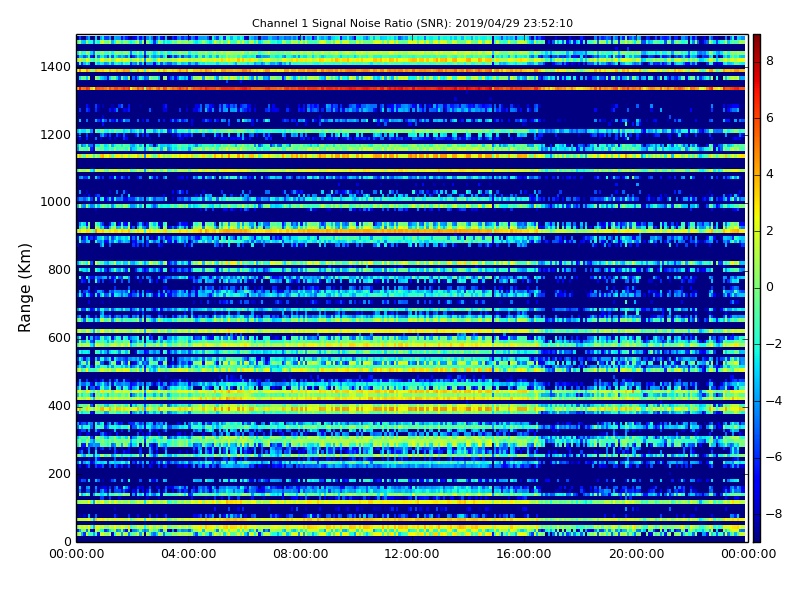Click the 1400 tick label on range axis
800x600 pixels.
point(56,67)
